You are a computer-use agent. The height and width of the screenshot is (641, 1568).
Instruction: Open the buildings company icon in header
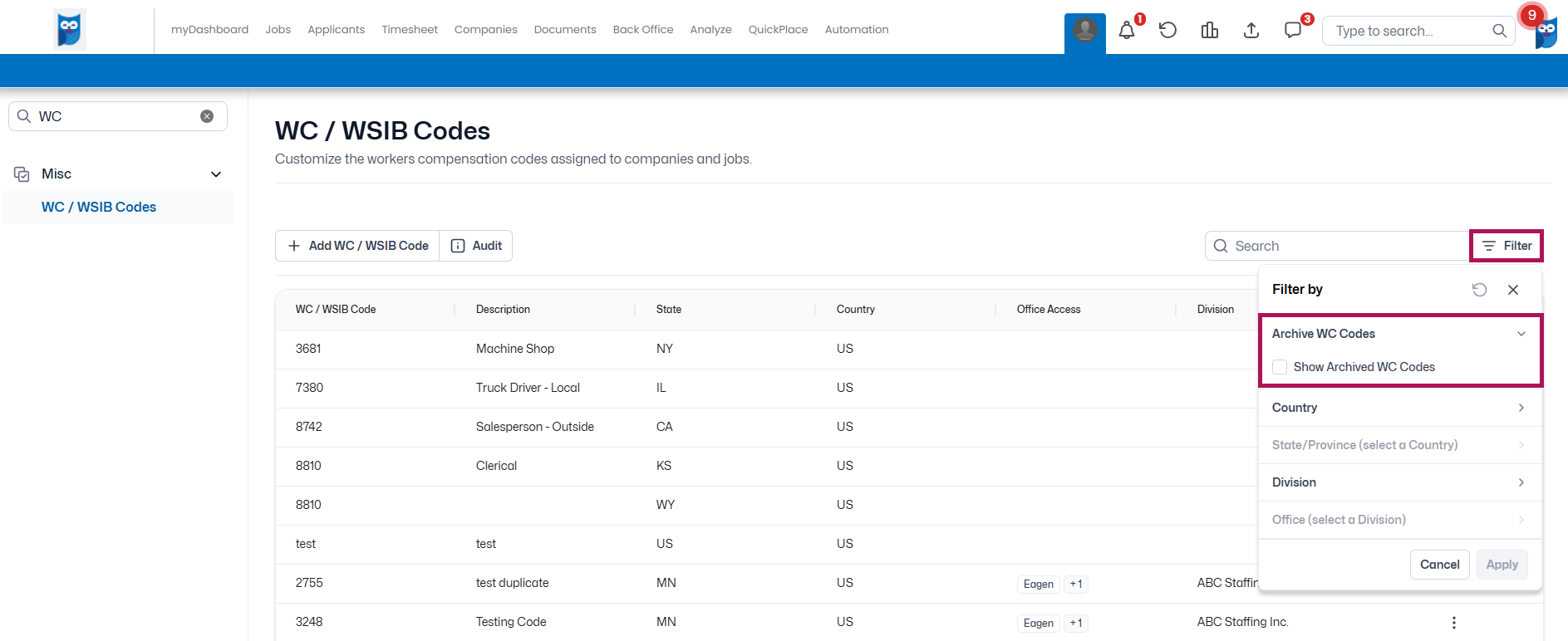click(x=1210, y=31)
